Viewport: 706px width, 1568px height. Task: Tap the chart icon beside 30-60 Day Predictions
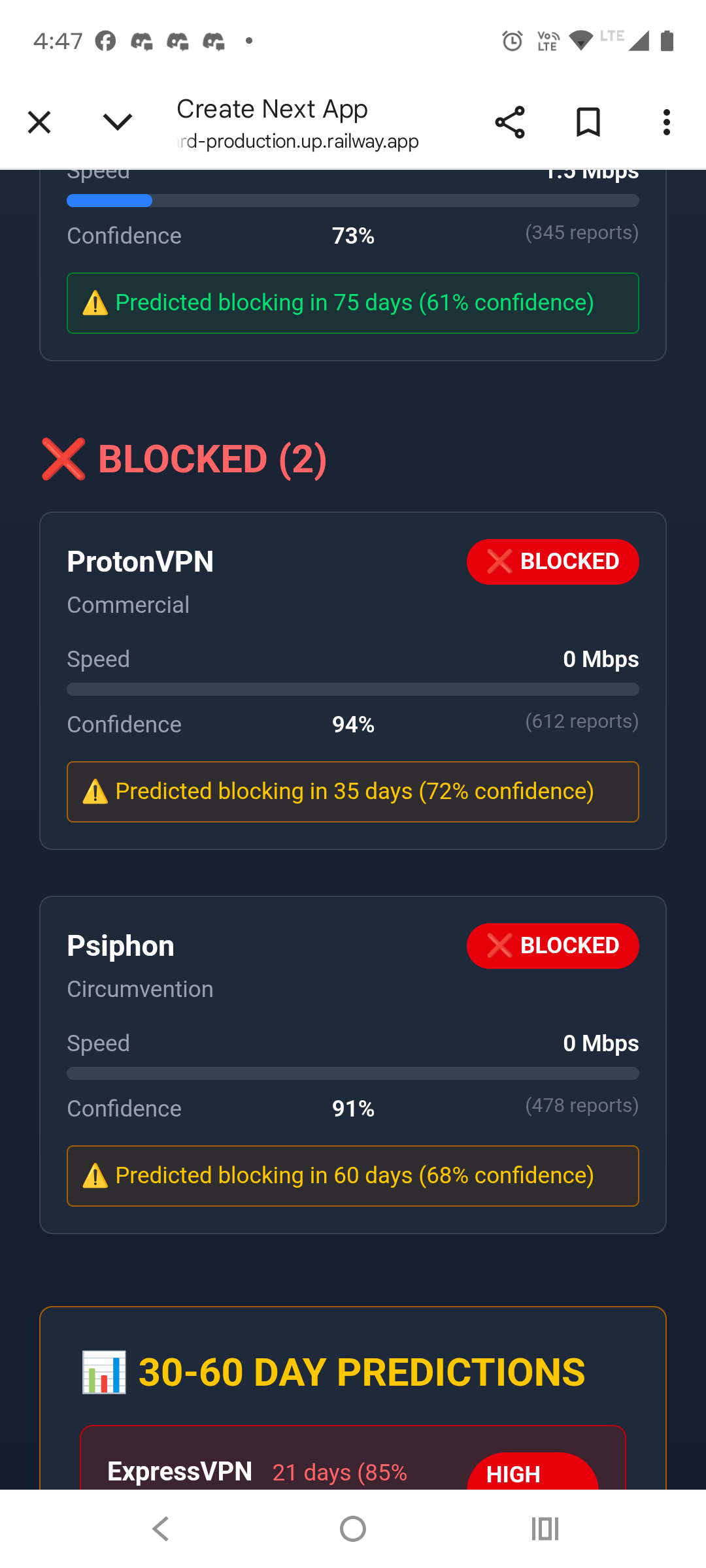pyautogui.click(x=104, y=1373)
